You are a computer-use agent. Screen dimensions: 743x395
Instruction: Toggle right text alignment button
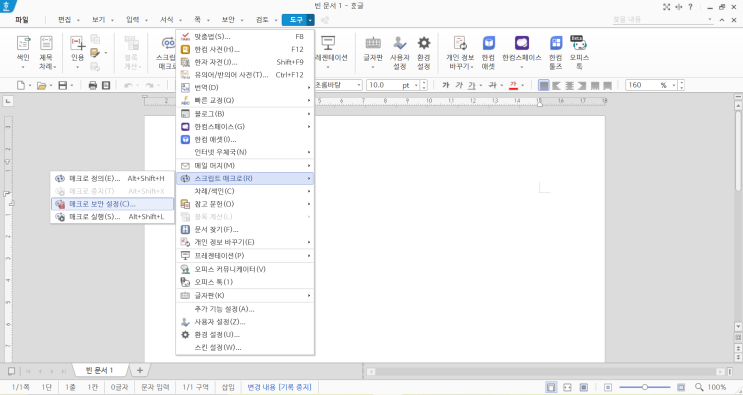coord(582,85)
